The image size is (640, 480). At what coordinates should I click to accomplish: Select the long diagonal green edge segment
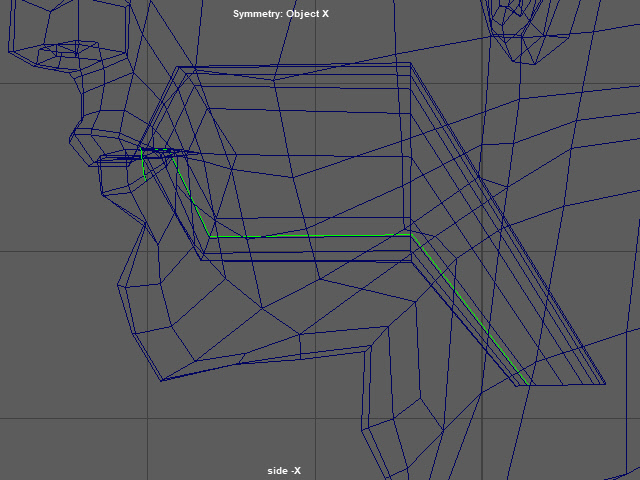470,310
